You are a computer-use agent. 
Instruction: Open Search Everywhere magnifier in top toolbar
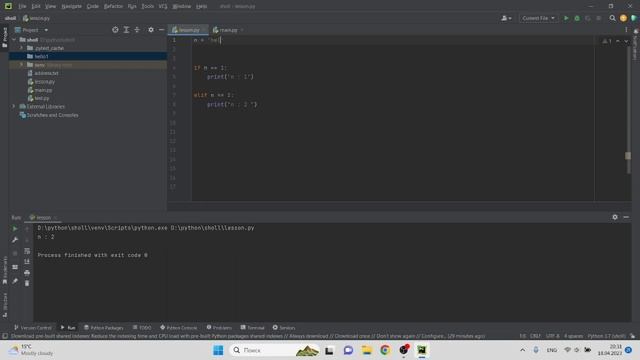point(612,18)
